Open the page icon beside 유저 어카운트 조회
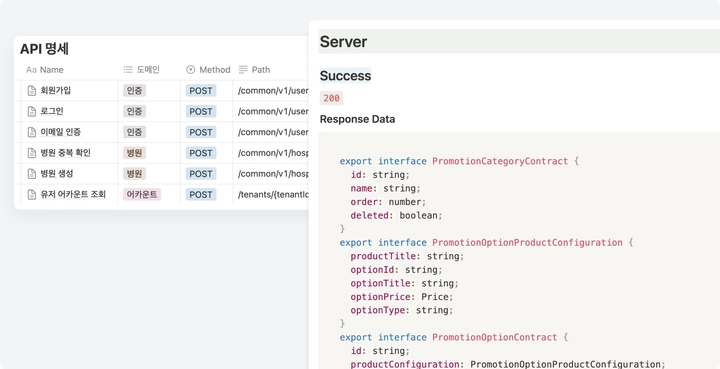 point(32,195)
